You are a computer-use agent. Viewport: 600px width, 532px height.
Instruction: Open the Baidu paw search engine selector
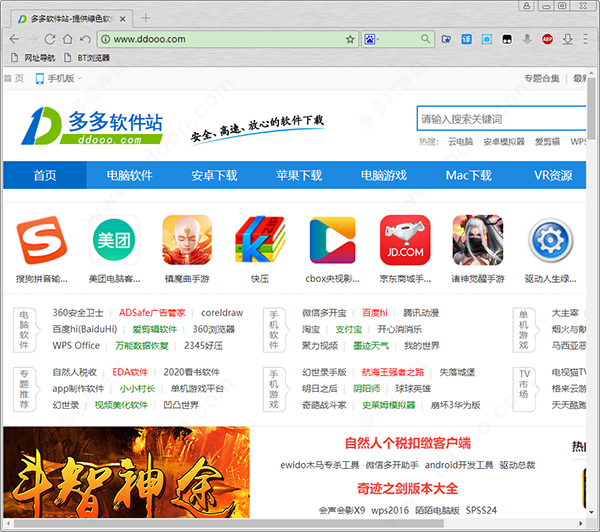[x=370, y=39]
